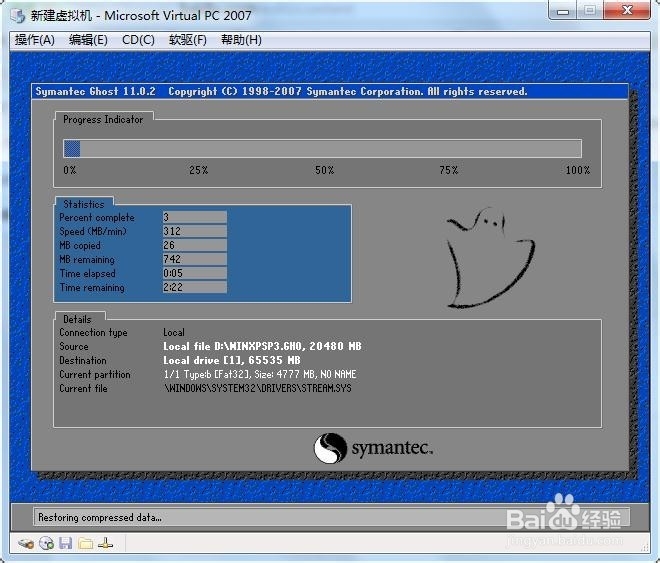
Task: Click the Speed value 312
Action: (194, 231)
